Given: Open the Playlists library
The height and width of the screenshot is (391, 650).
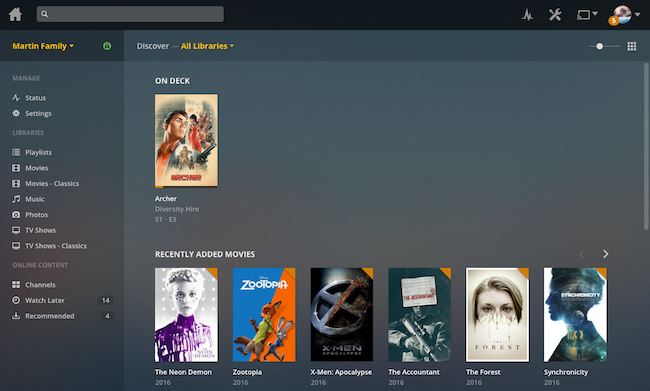Looking at the screenshot, I should point(39,152).
